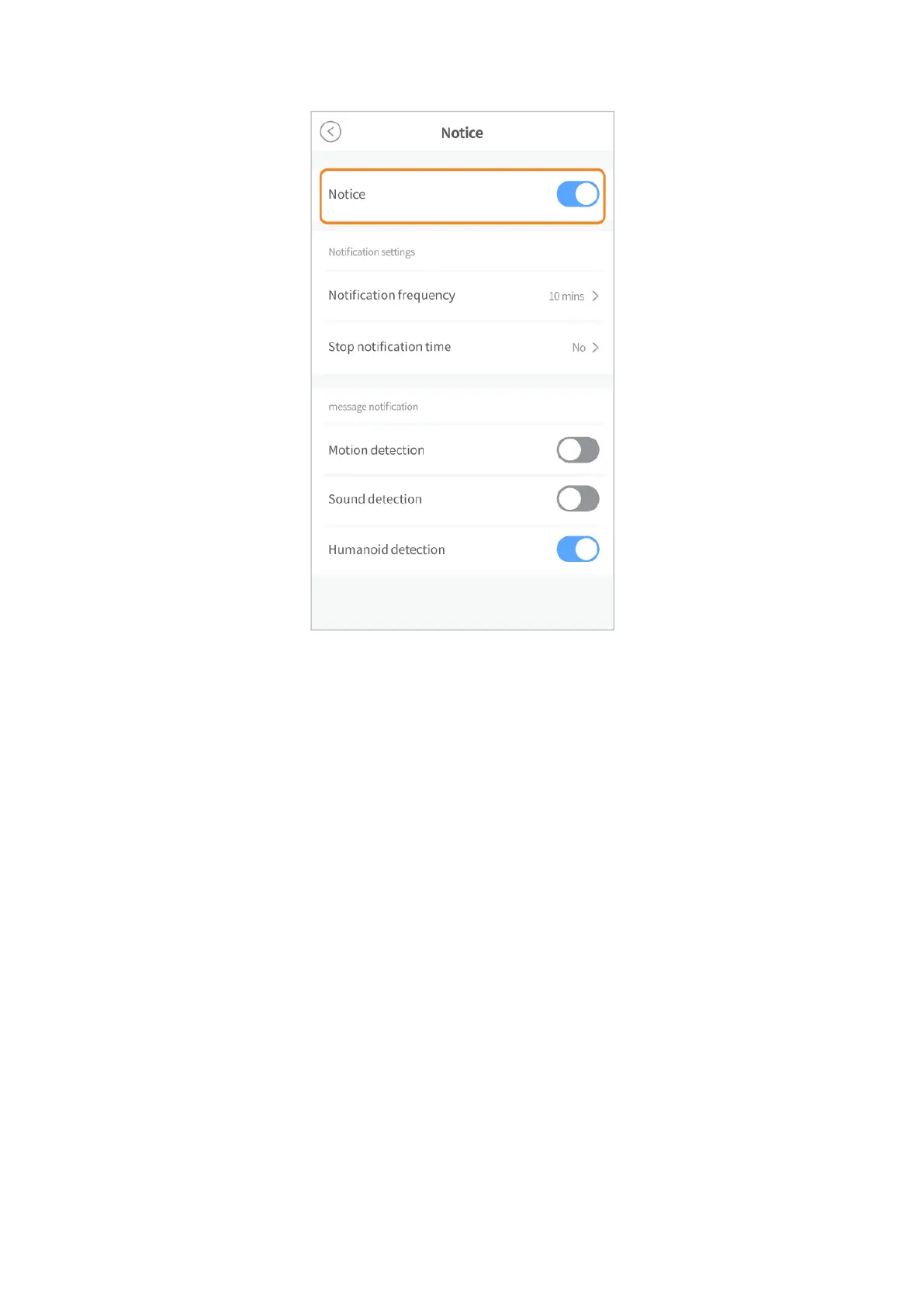
Task: Click the message notification section header
Action: pos(373,407)
